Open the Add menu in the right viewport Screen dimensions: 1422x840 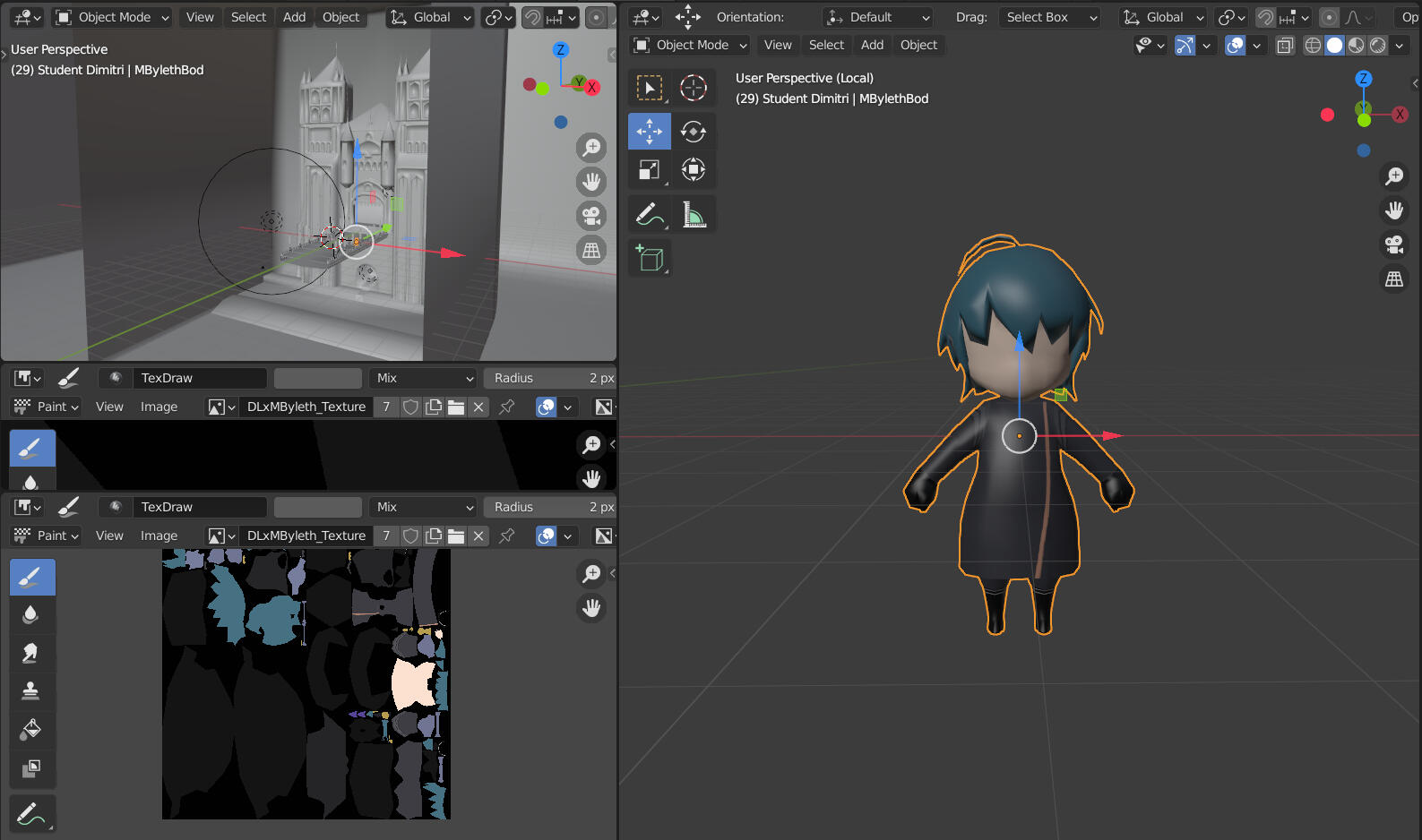[x=872, y=45]
